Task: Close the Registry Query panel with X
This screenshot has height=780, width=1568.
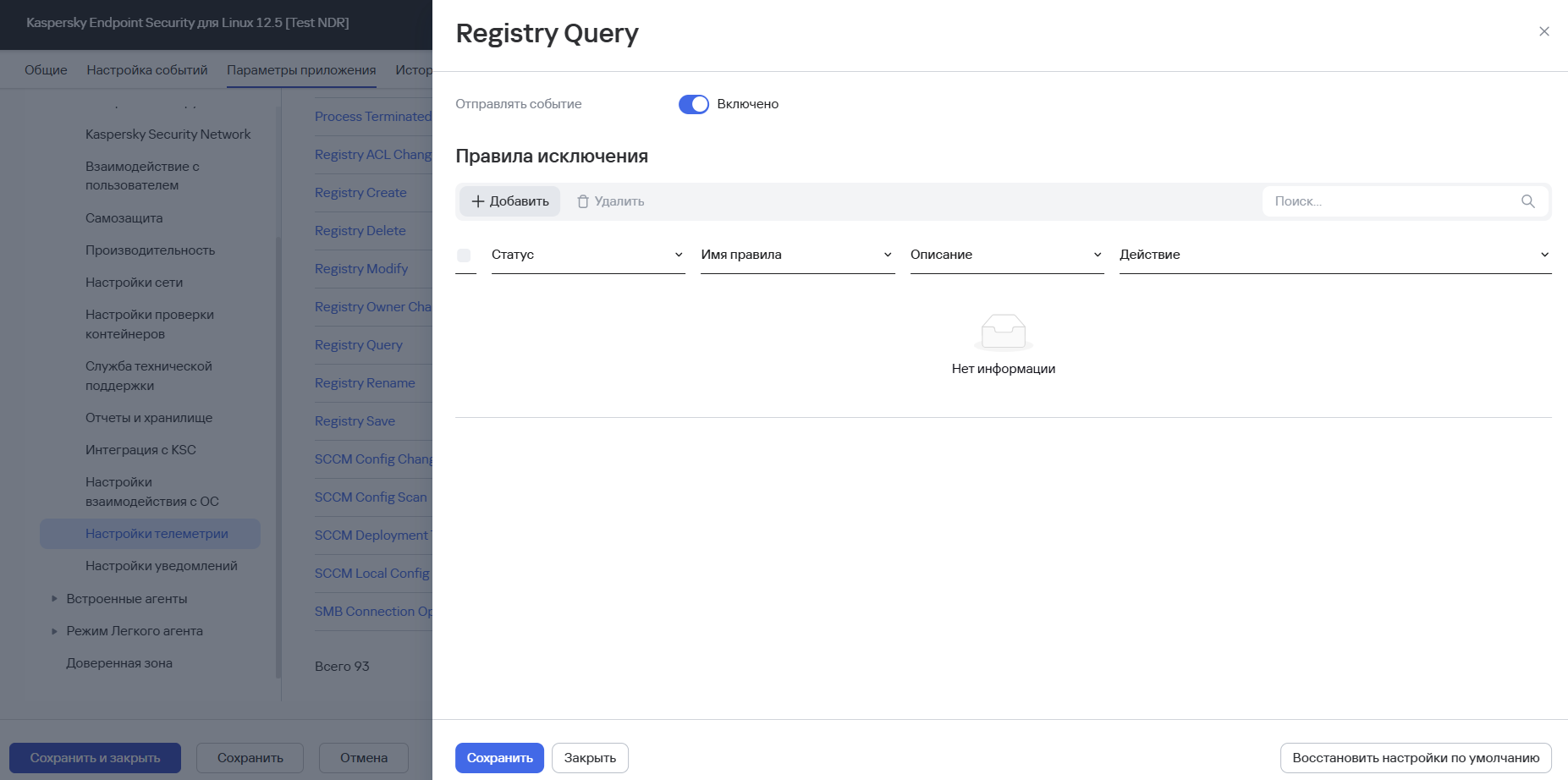Action: point(1544,31)
